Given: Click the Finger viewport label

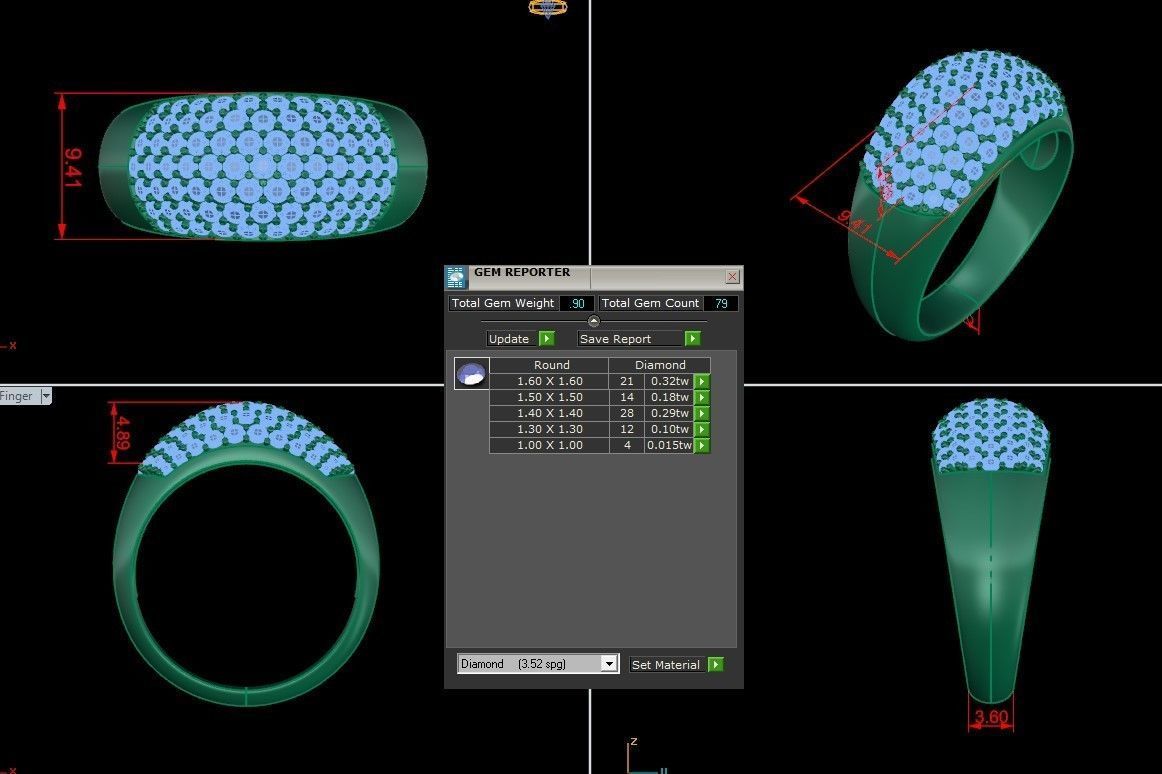Looking at the screenshot, I should 16,396.
